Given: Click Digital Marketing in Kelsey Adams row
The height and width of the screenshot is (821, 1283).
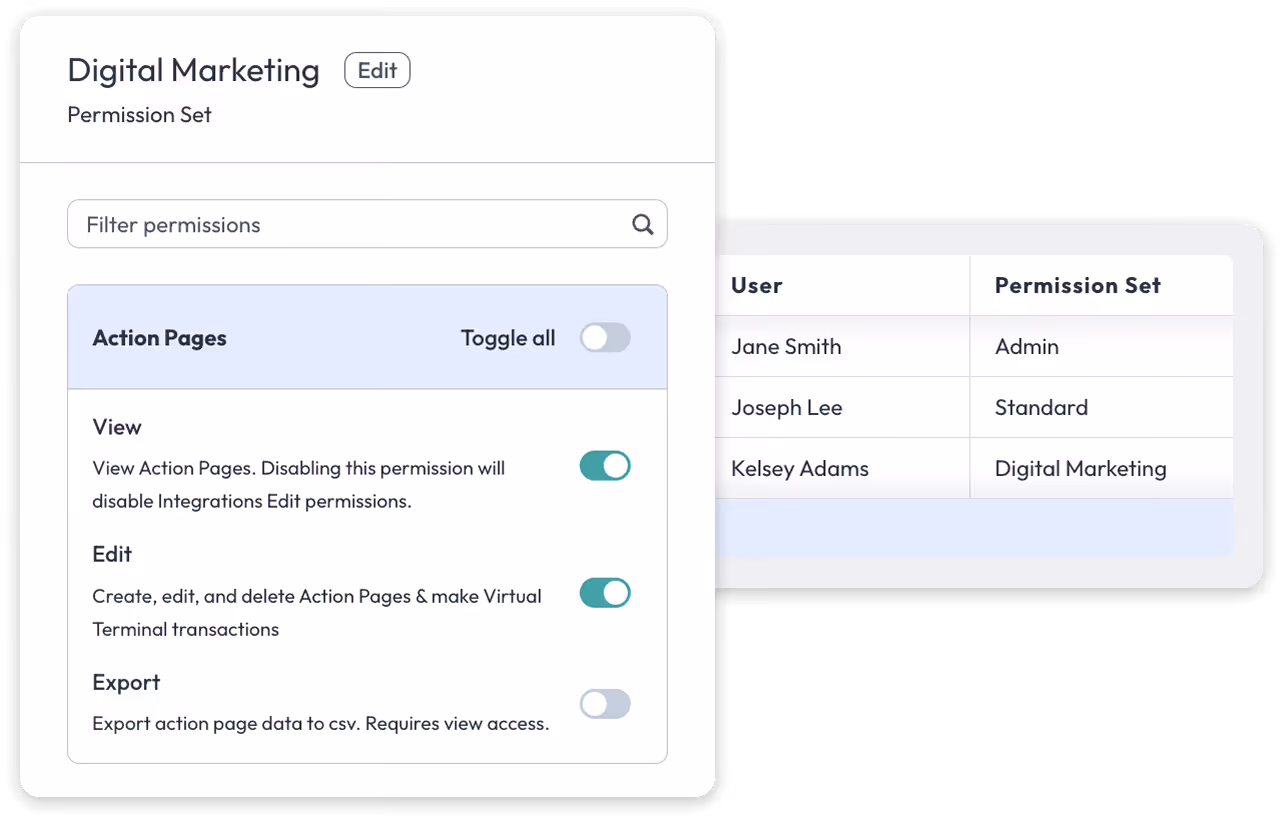Looking at the screenshot, I should pyautogui.click(x=1080, y=468).
